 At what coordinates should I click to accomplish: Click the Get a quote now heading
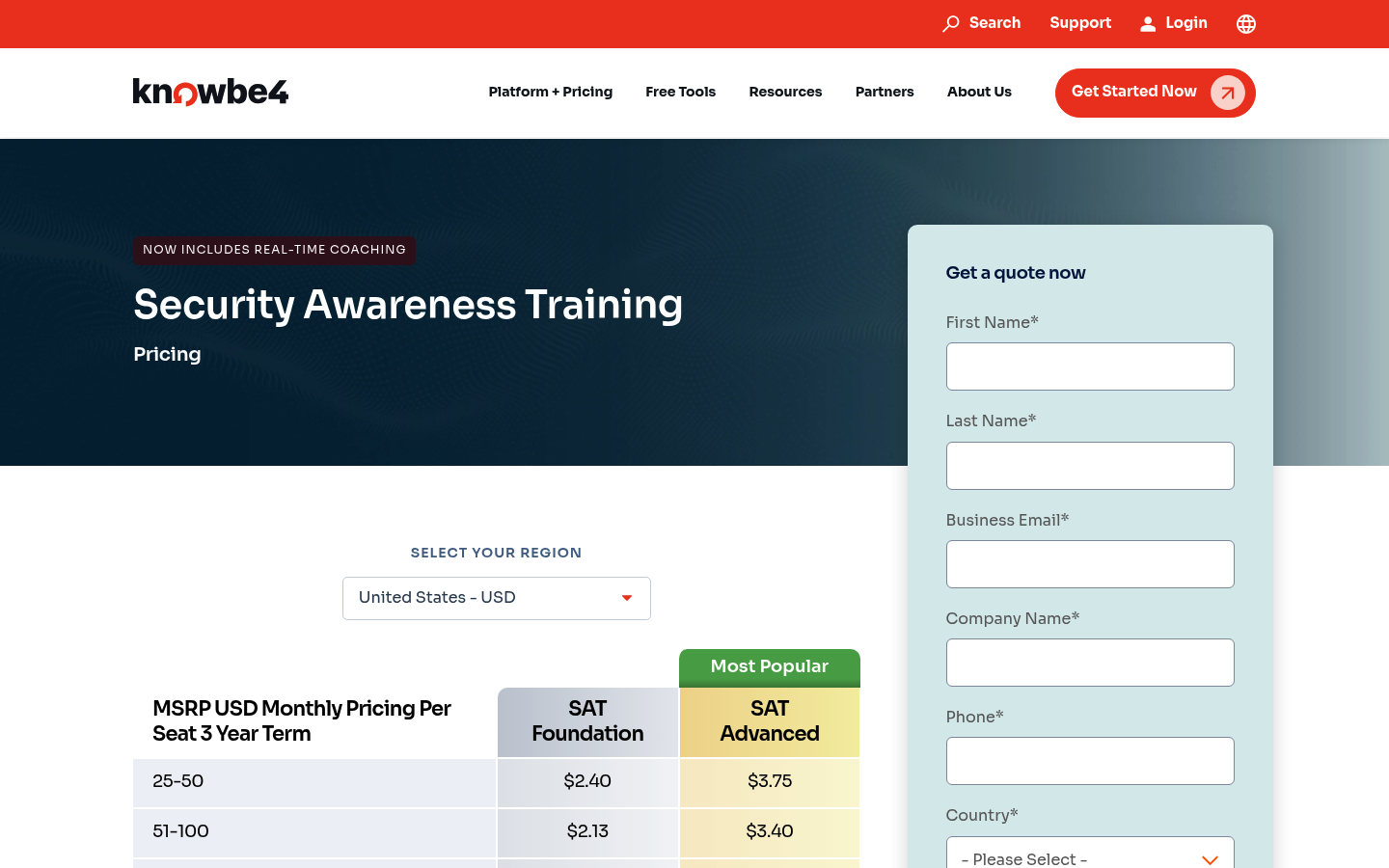[1016, 273]
